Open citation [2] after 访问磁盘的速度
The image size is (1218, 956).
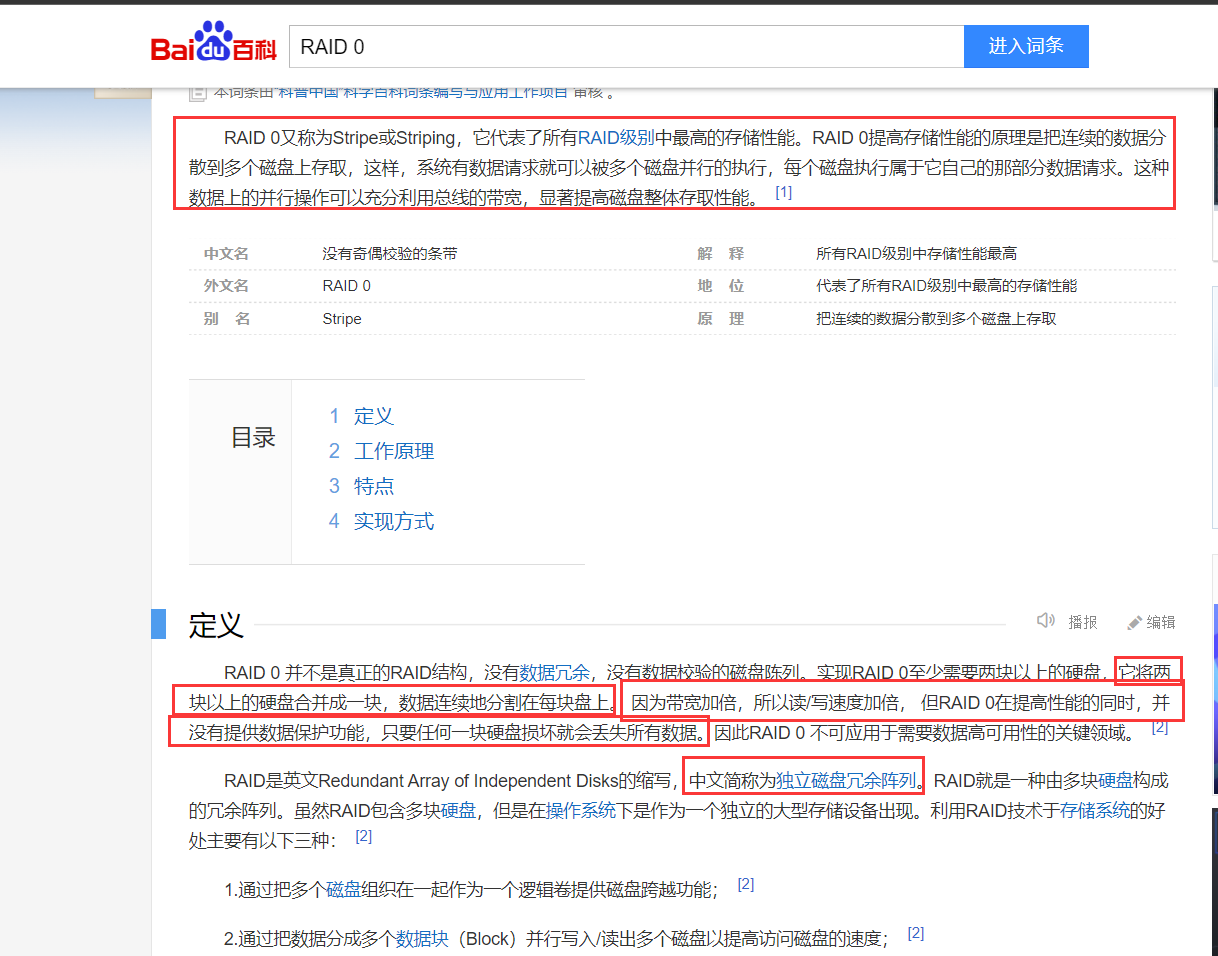click(916, 933)
